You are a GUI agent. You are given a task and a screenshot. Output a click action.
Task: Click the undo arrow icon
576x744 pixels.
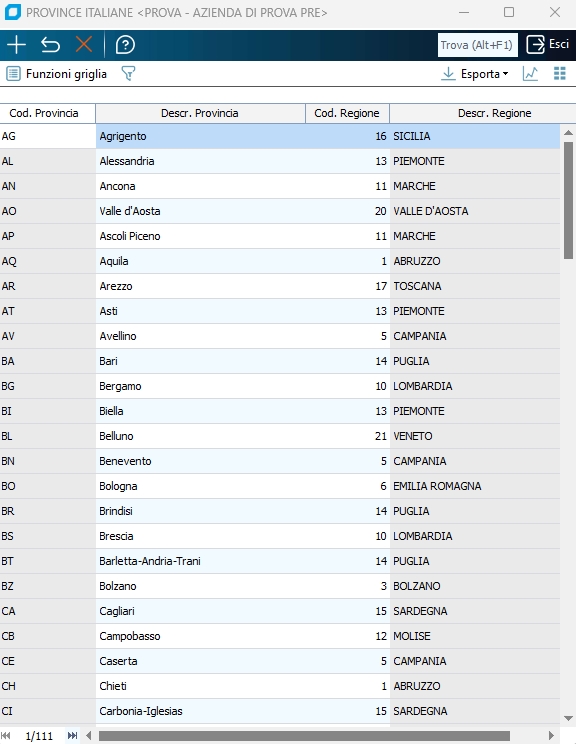pyautogui.click(x=50, y=45)
